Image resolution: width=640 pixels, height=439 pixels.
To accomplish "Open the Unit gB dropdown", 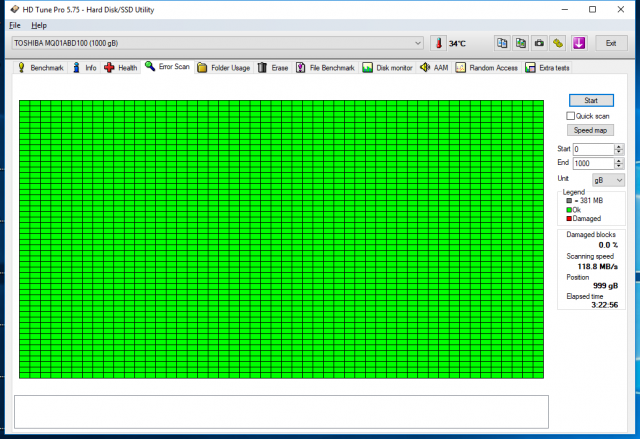I will 608,180.
